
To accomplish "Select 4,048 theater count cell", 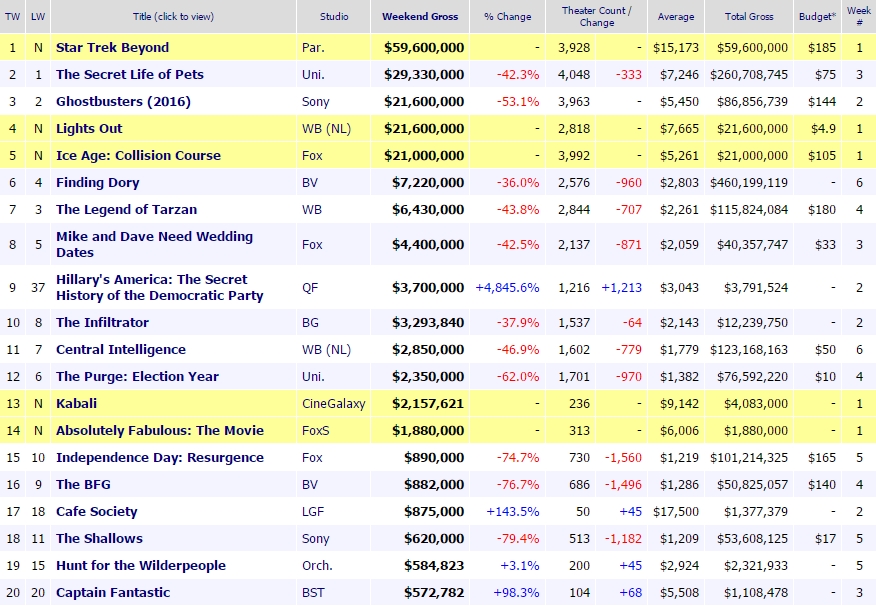I will [x=574, y=74].
